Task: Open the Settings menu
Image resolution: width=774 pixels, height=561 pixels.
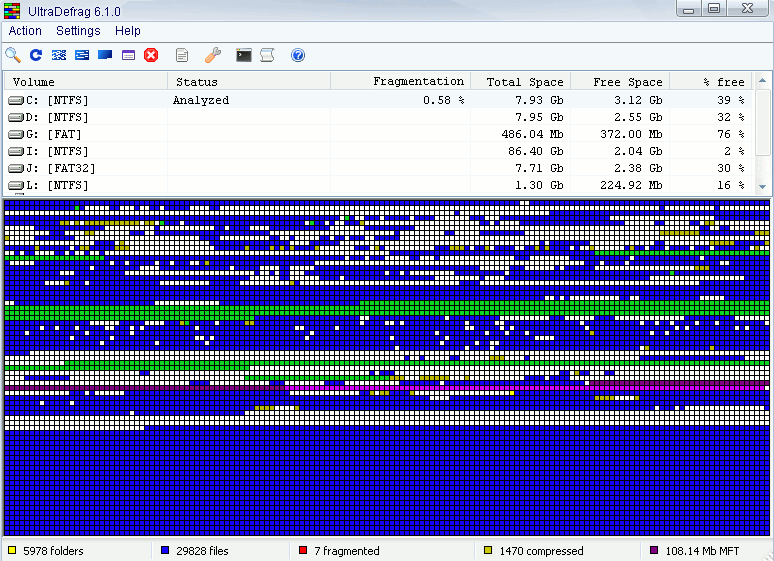Action: coord(78,31)
